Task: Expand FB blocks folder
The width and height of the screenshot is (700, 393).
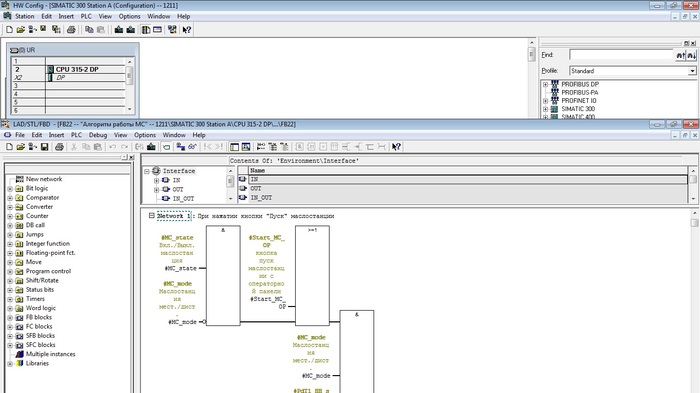Action: coord(10,318)
